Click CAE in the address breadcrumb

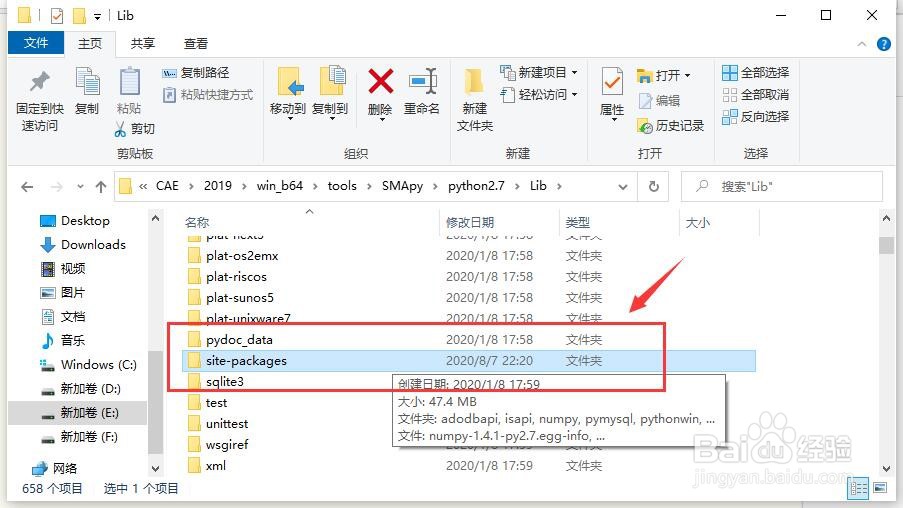167,186
